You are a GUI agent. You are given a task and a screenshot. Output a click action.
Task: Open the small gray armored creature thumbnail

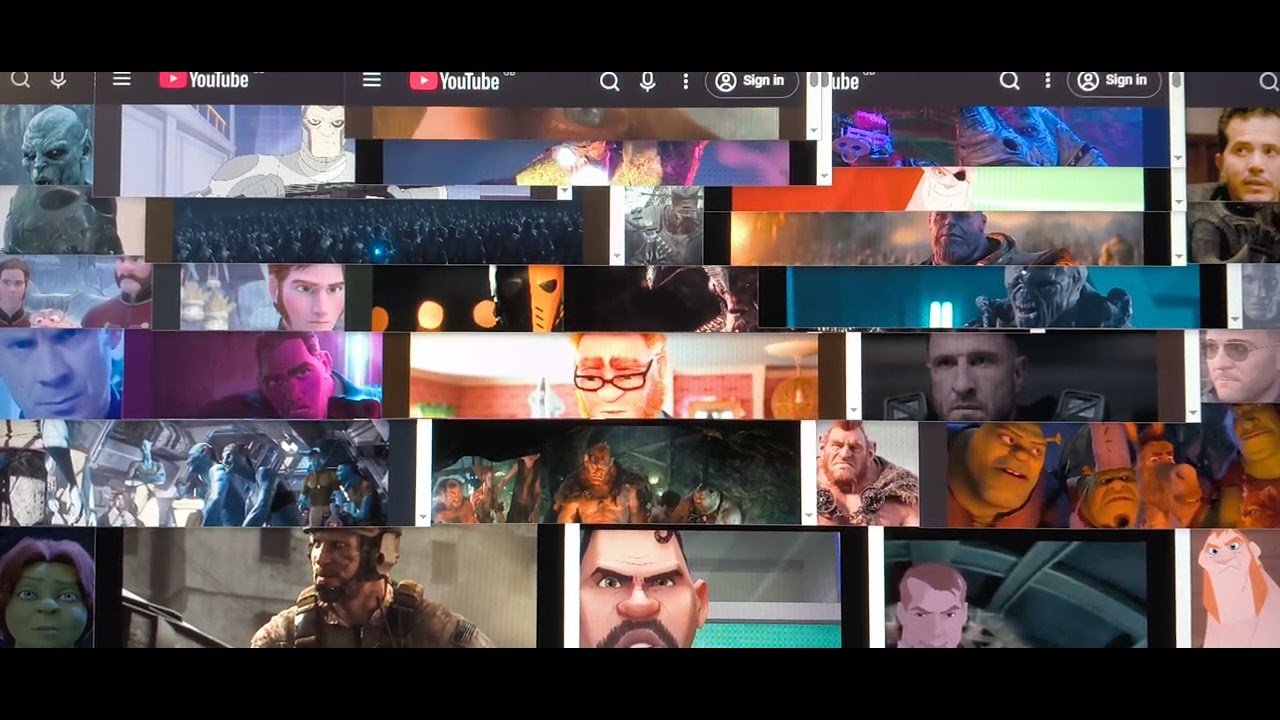click(664, 225)
